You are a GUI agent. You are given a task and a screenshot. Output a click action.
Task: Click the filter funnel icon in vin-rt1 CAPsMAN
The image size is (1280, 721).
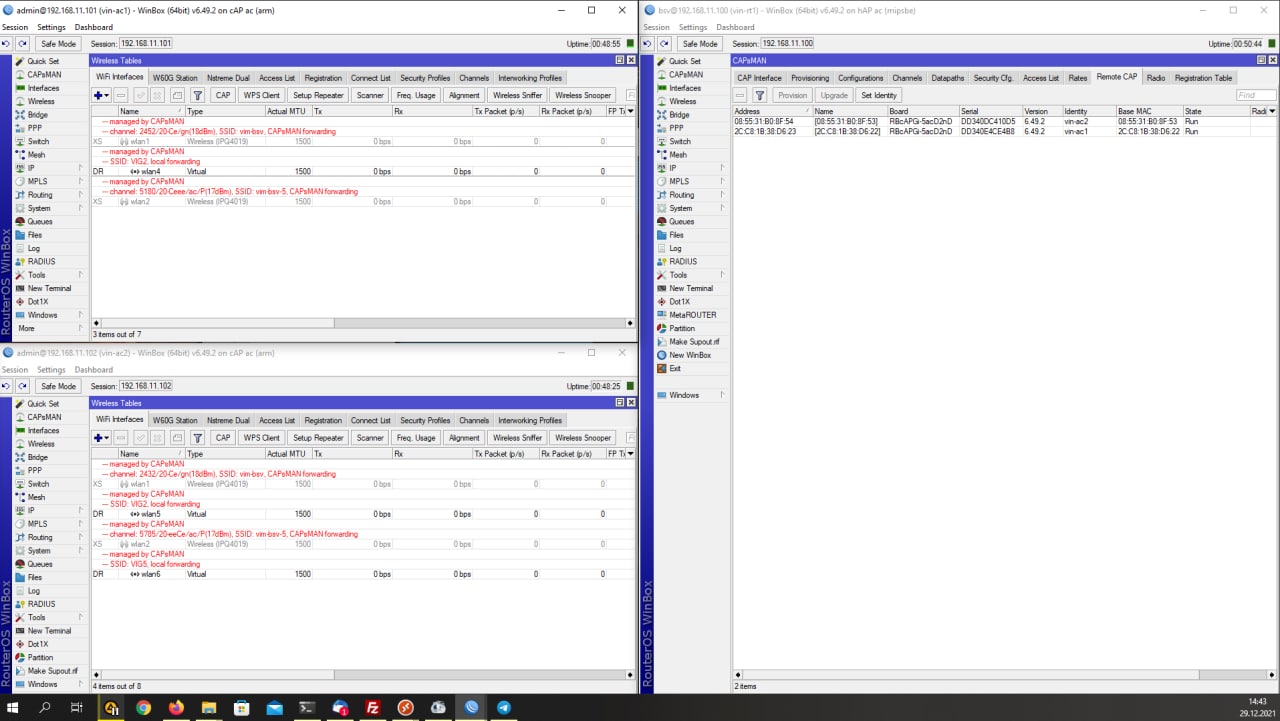click(x=760, y=96)
